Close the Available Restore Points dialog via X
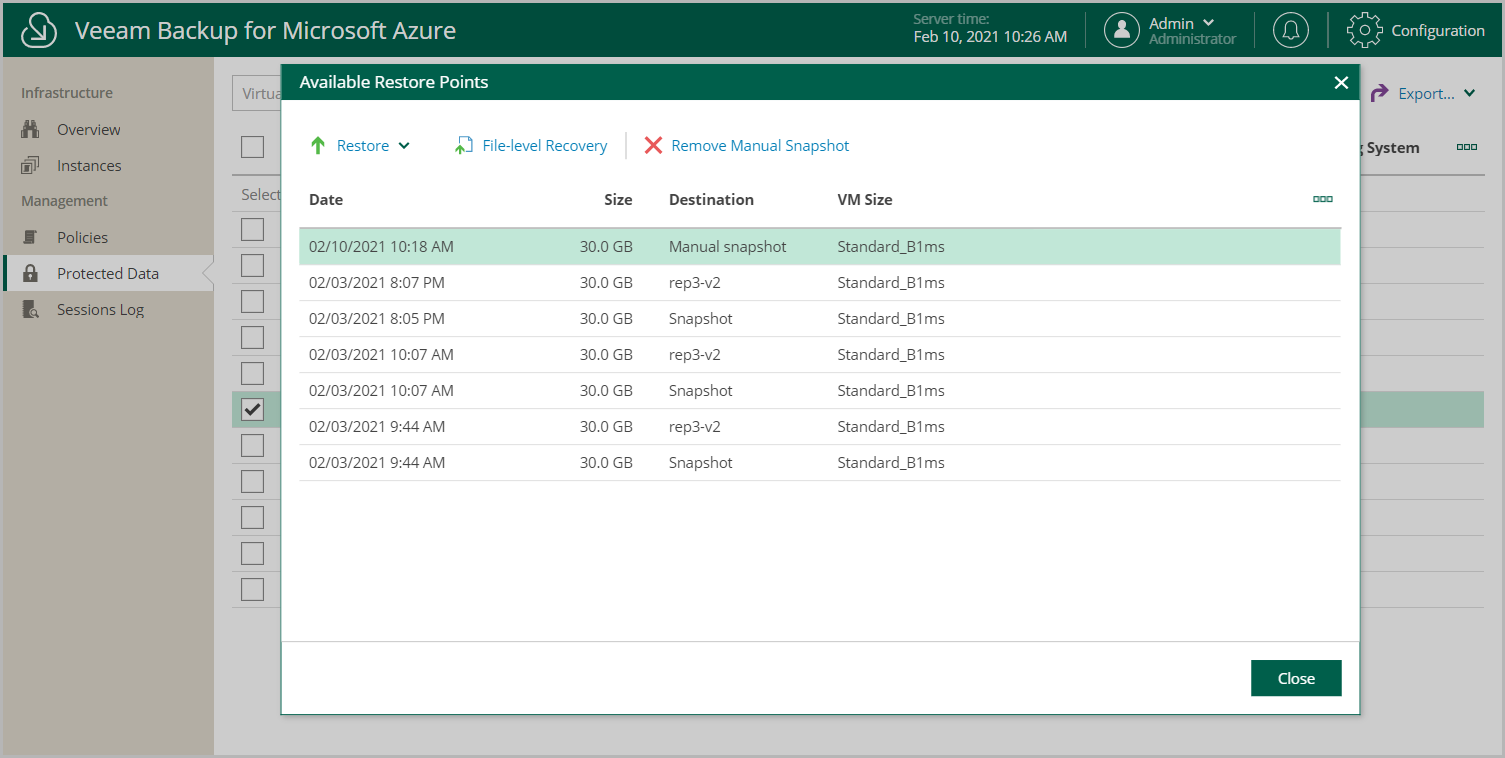 click(x=1341, y=83)
